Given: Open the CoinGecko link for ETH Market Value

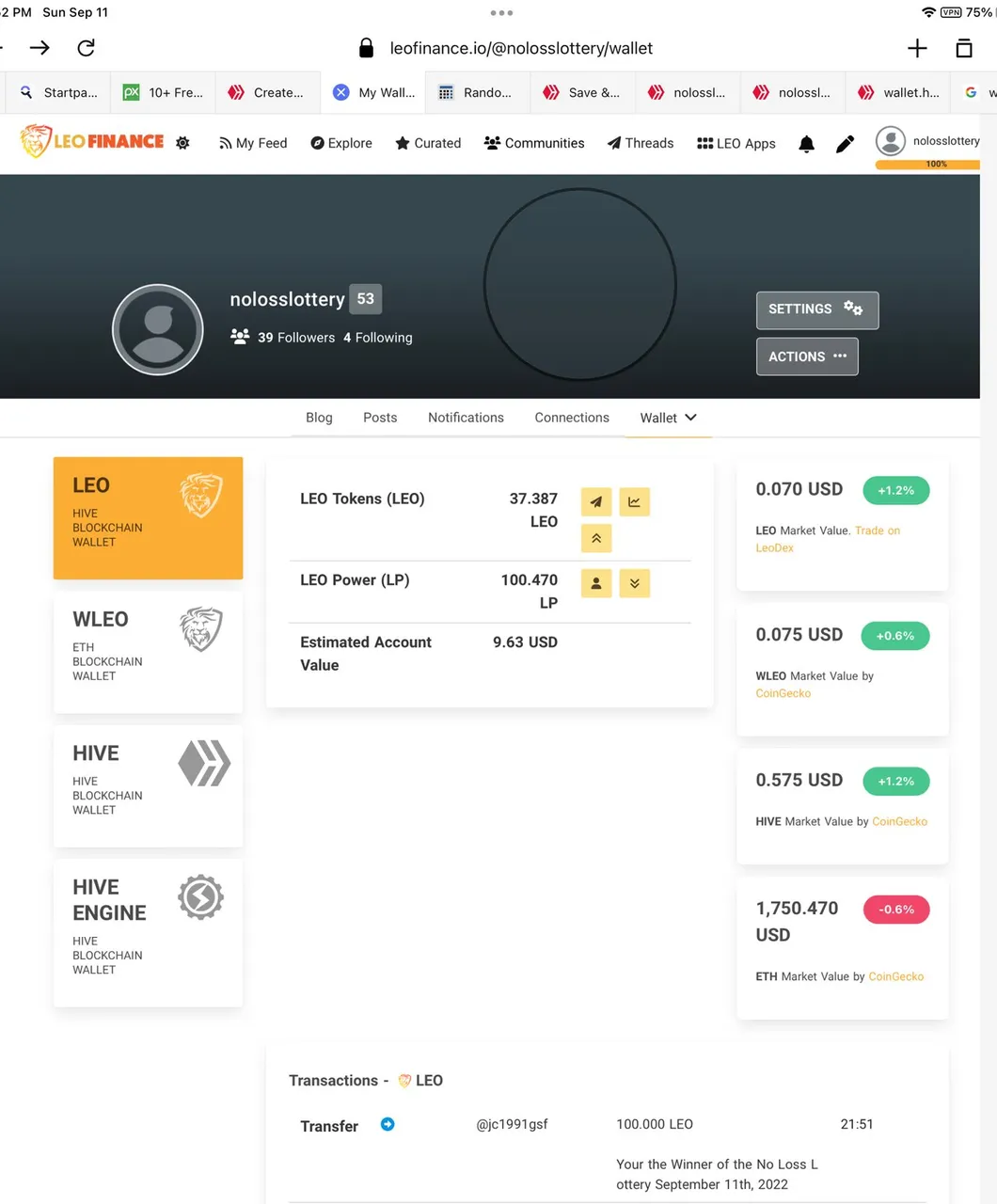Looking at the screenshot, I should point(895,976).
